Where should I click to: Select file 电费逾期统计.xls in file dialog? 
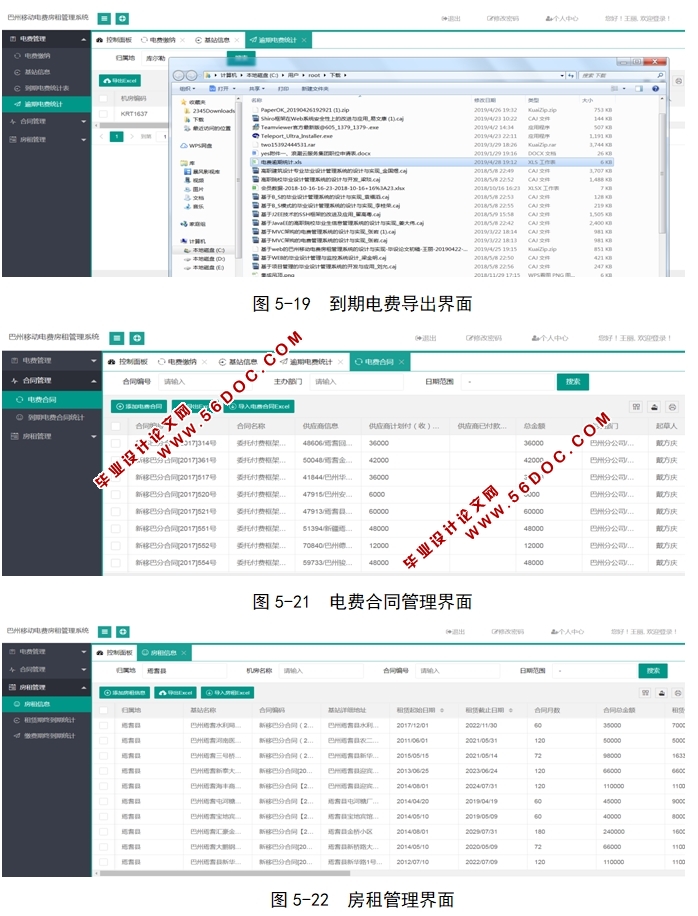click(432, 162)
